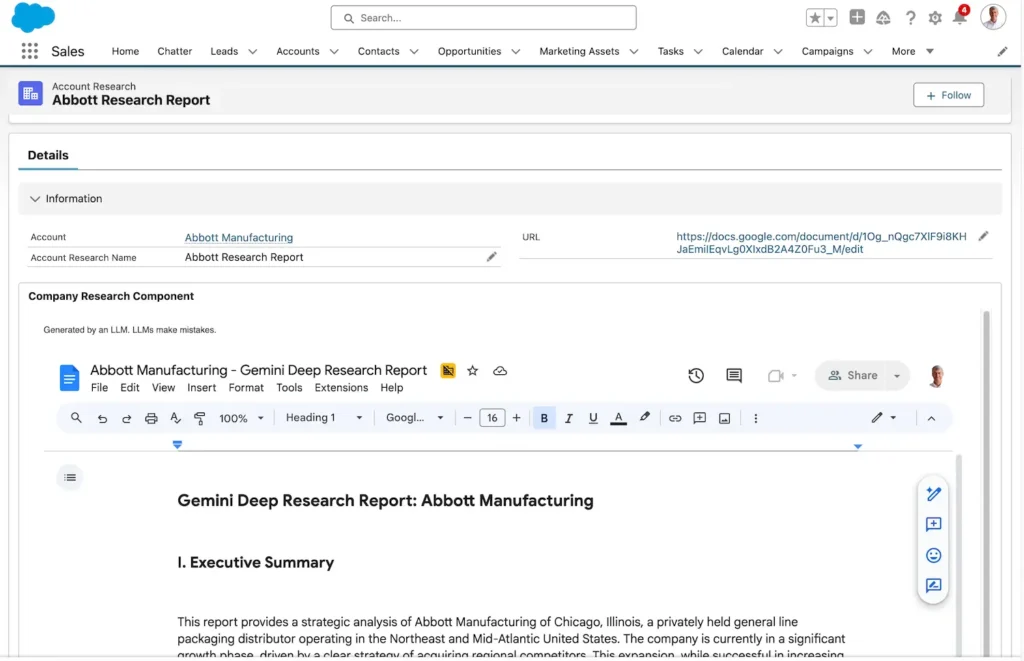Open the Tools menu in Docs
Viewport: 1024px width, 661px height.
click(x=289, y=387)
